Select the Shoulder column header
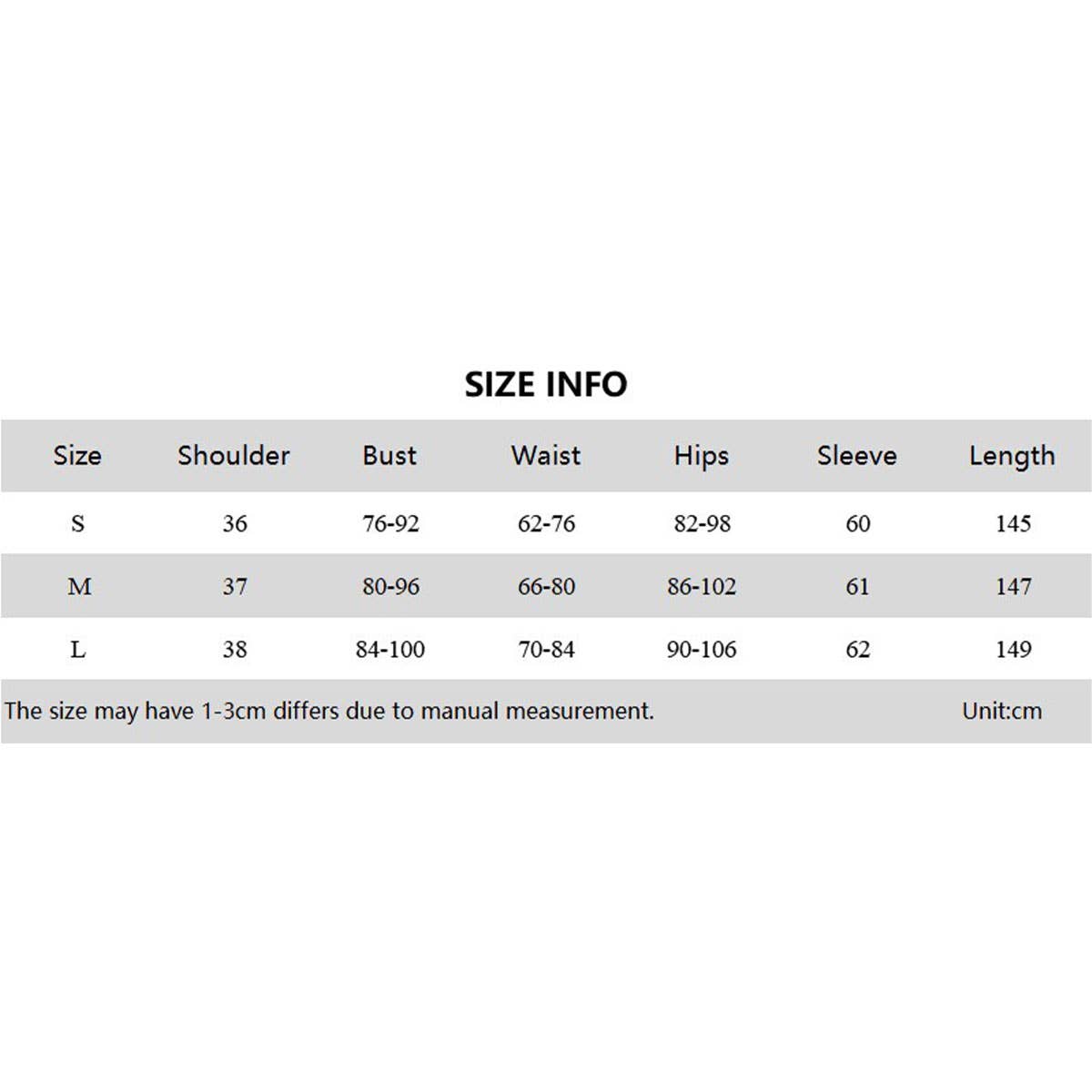Viewport: 1092px width, 1092px height. pyautogui.click(x=234, y=455)
